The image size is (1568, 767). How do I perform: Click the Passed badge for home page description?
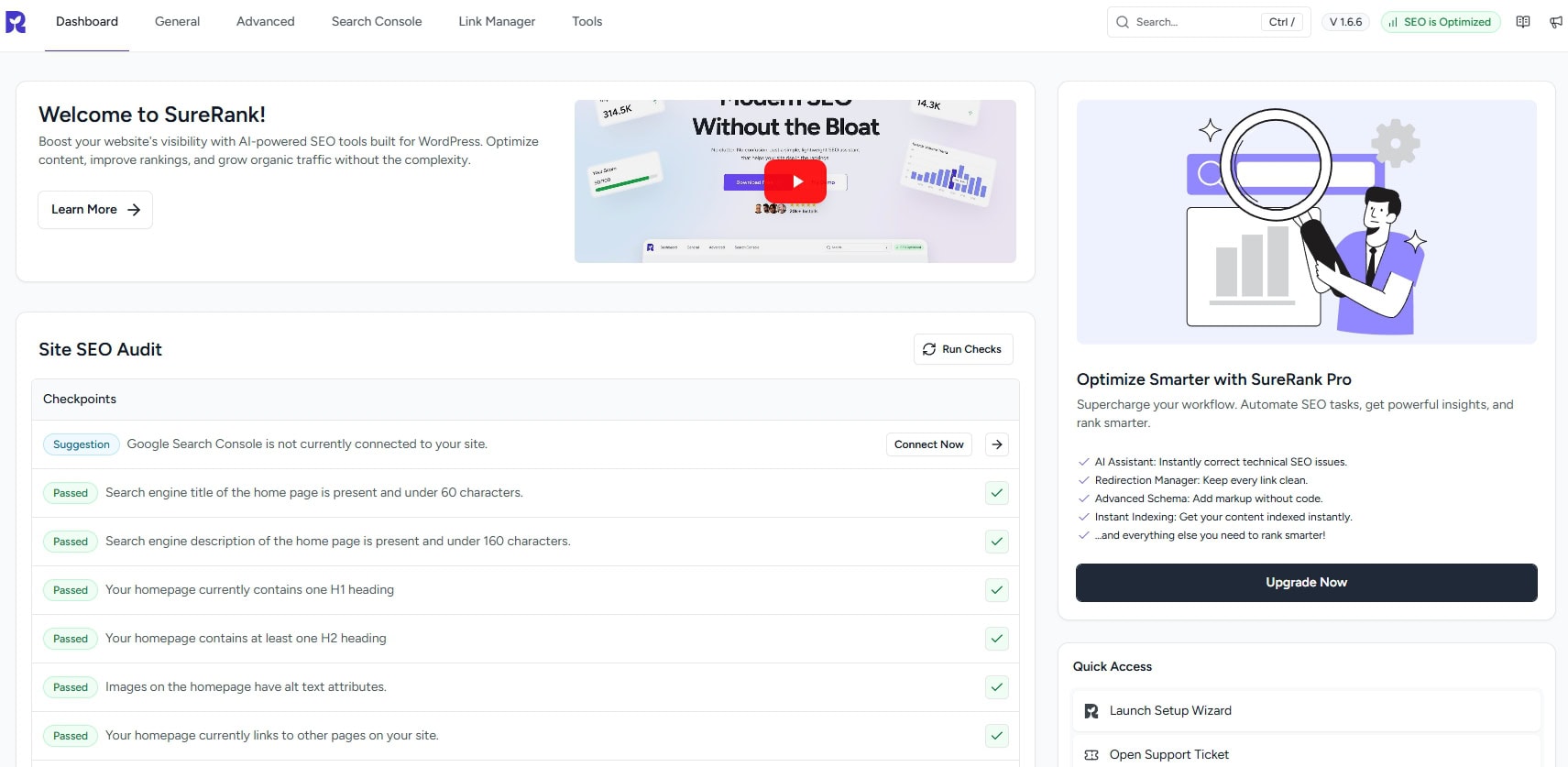click(71, 542)
